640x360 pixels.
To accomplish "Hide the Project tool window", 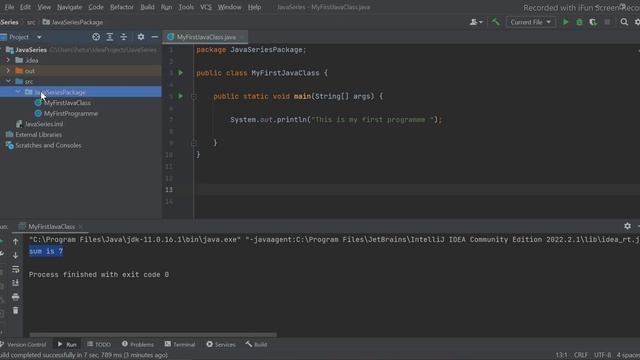I will 155,37.
